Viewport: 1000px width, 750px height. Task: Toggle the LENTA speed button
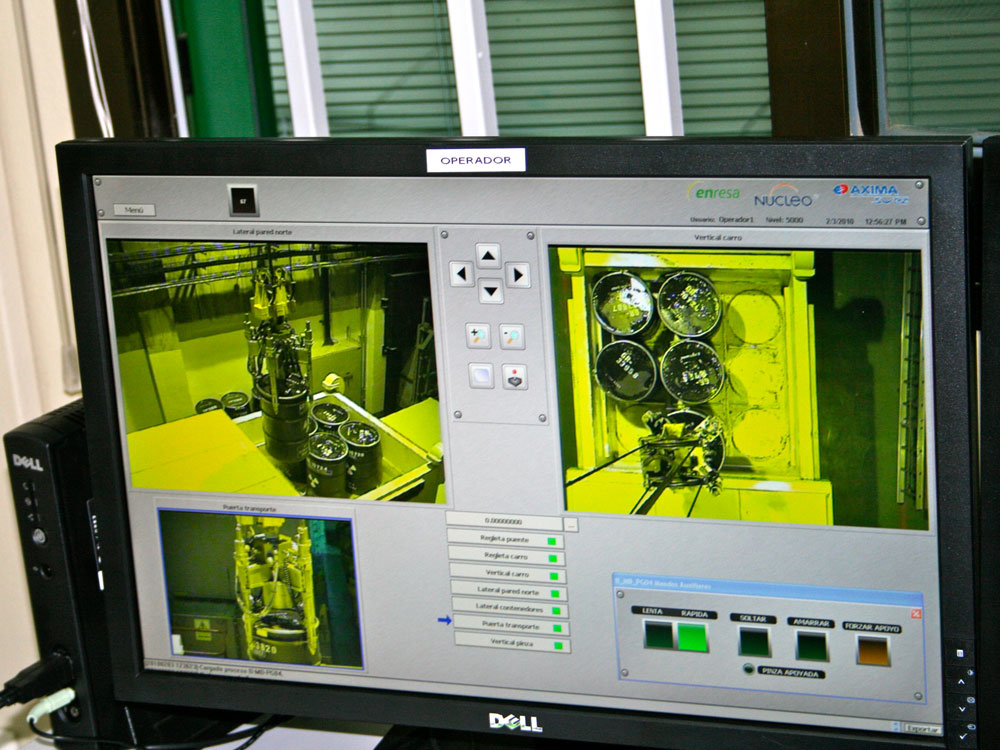point(659,635)
